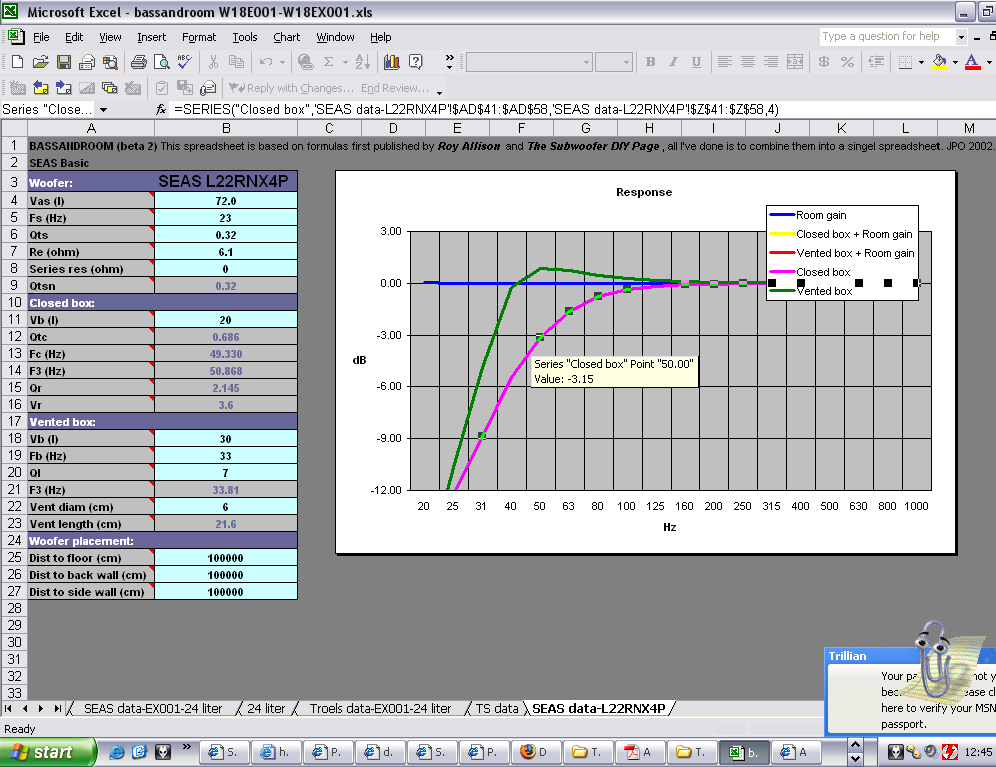Switch to the 24 liter sheet tab

266,709
